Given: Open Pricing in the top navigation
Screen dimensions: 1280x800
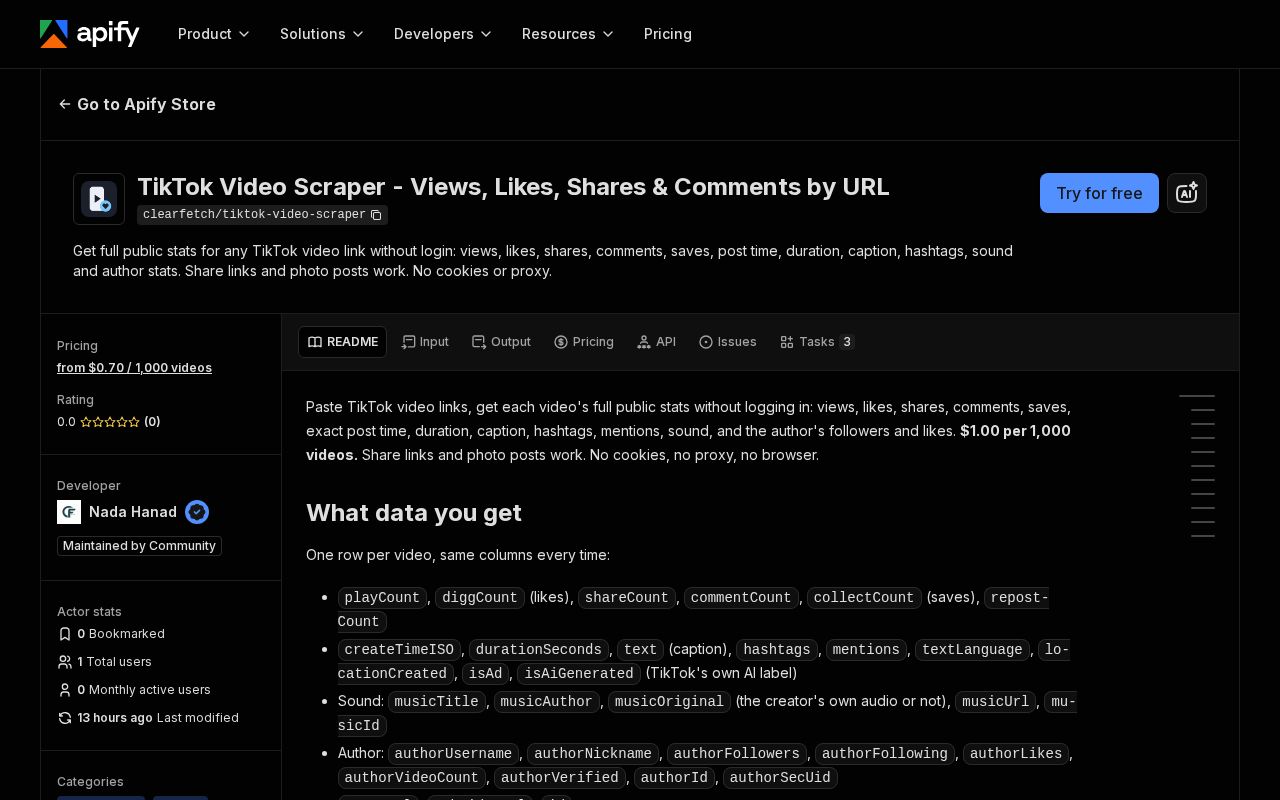Looking at the screenshot, I should click(x=668, y=34).
